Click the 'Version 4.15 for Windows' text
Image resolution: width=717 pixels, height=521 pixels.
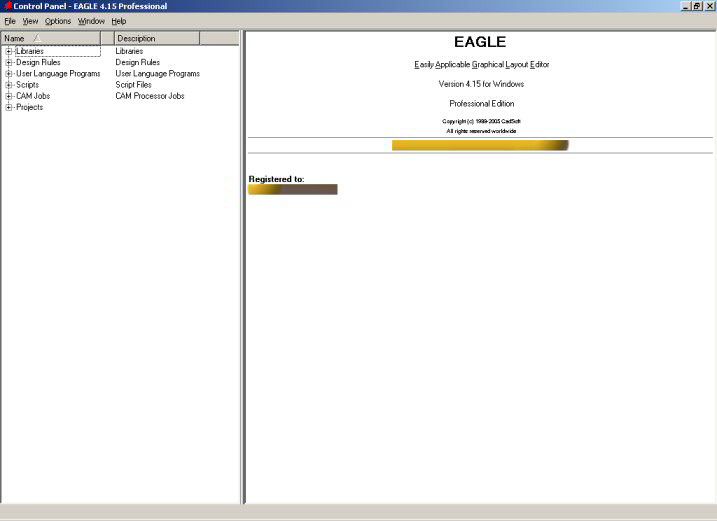[481, 84]
